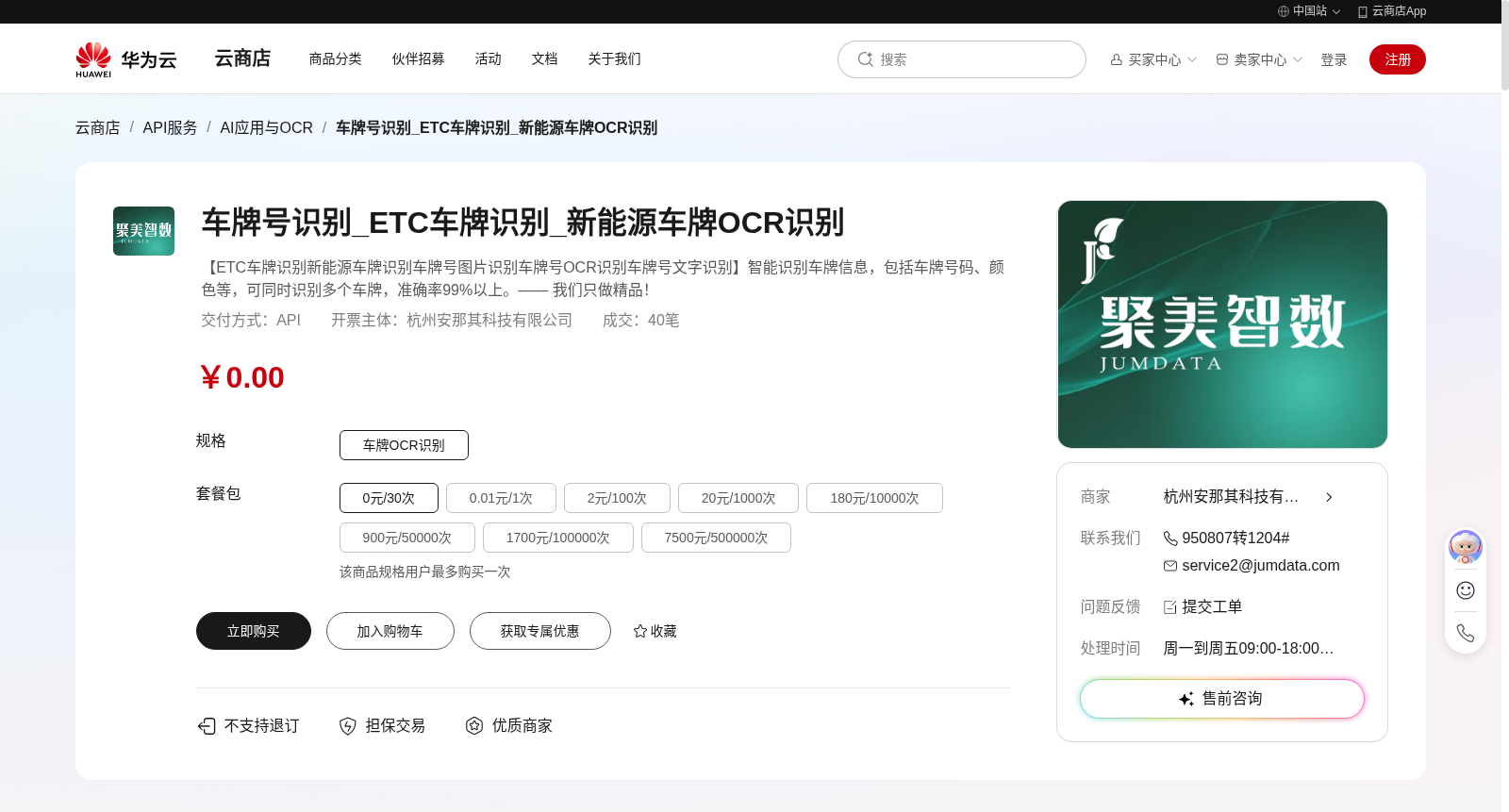Click the Huawei Cloud logo

tap(126, 59)
